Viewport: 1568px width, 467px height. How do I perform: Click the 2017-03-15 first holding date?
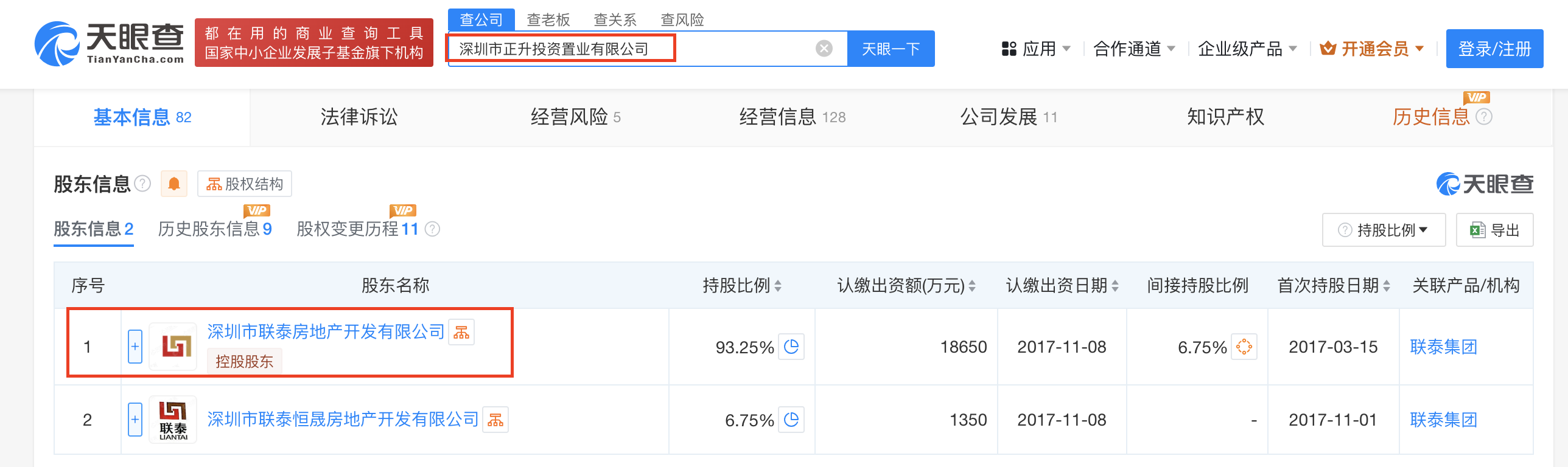click(x=1333, y=347)
